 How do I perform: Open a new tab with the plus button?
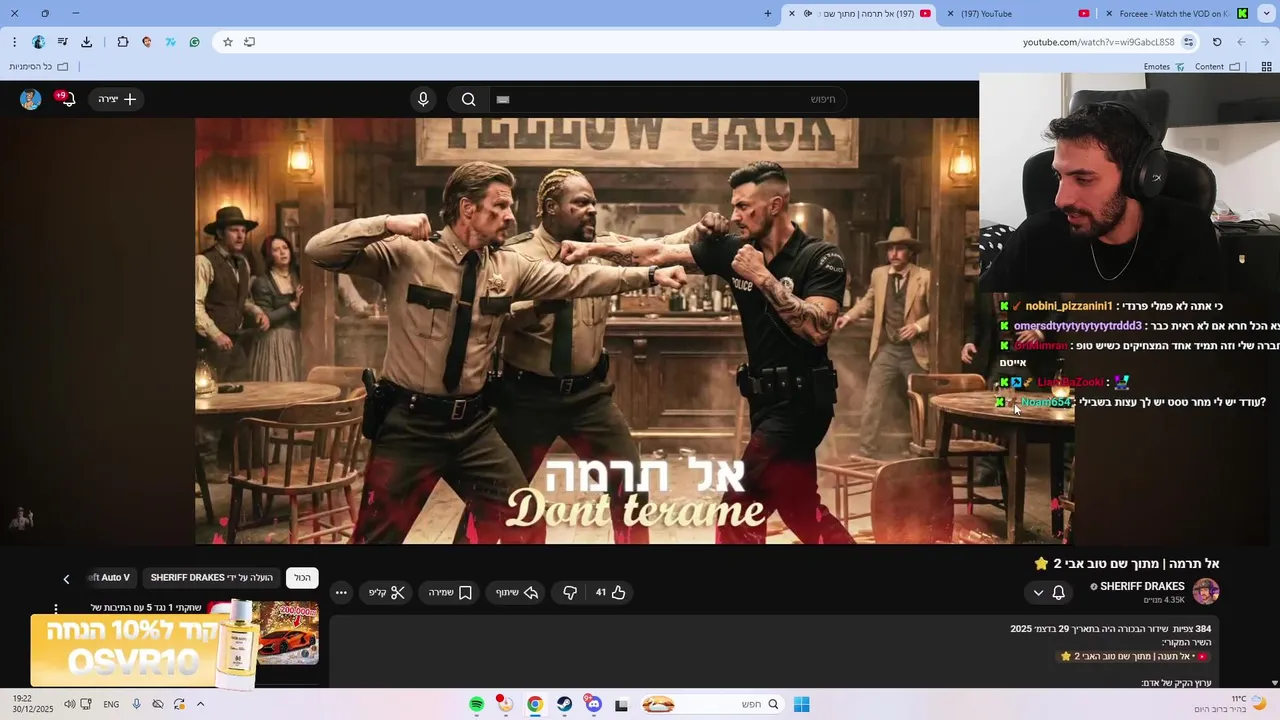pyautogui.click(x=768, y=13)
